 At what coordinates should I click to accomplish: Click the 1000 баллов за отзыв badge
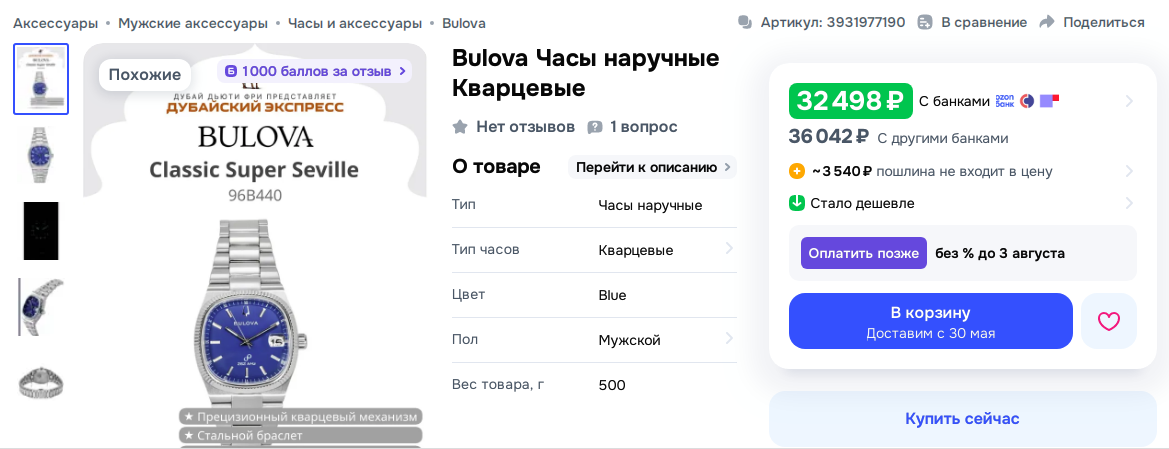pos(315,72)
